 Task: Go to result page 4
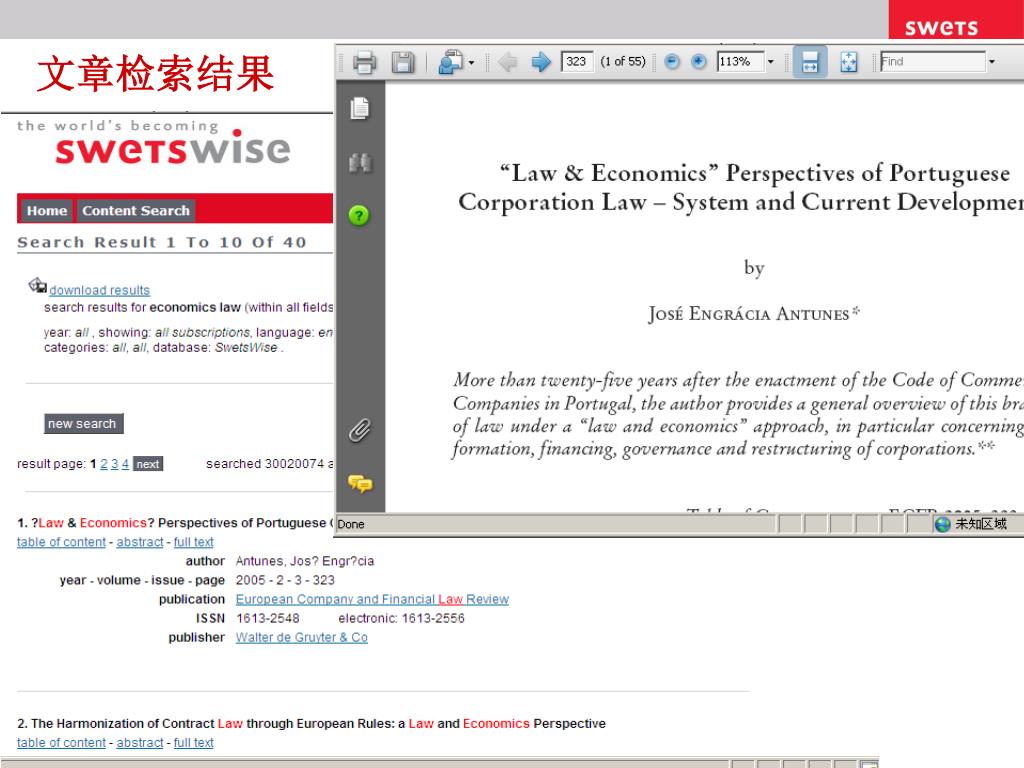[125, 464]
